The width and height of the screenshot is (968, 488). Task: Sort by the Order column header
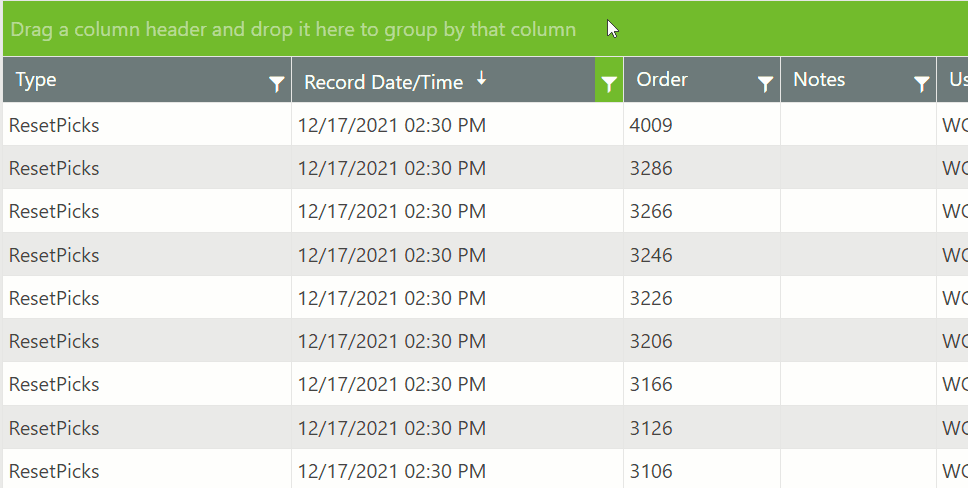click(x=662, y=80)
